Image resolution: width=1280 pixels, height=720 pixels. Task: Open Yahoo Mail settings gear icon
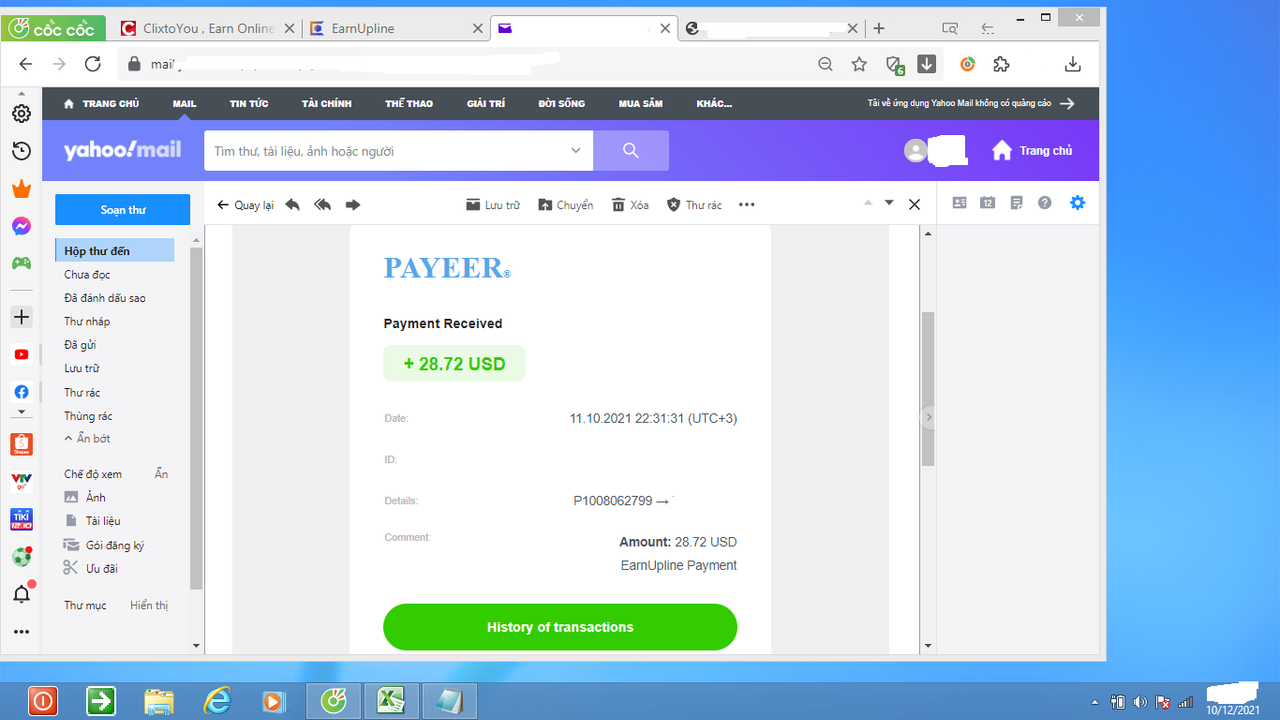(1077, 203)
